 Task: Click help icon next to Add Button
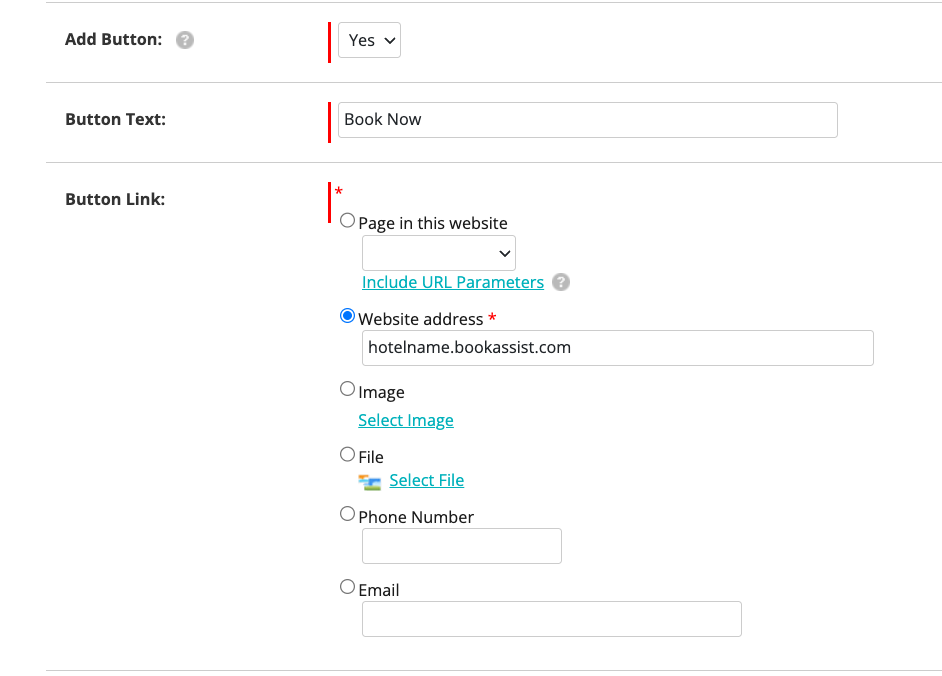[185, 40]
